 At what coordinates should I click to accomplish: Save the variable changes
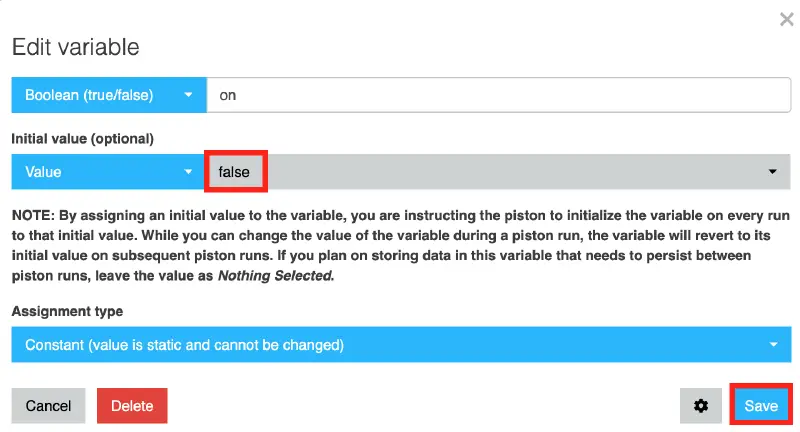[x=761, y=406]
